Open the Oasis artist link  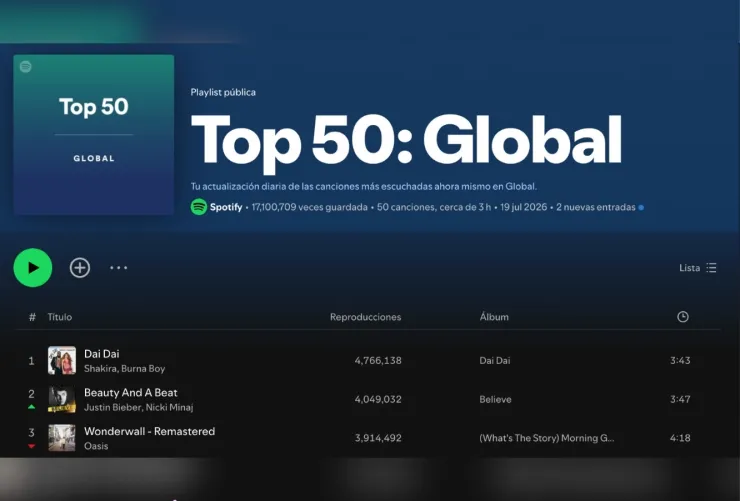(96, 446)
